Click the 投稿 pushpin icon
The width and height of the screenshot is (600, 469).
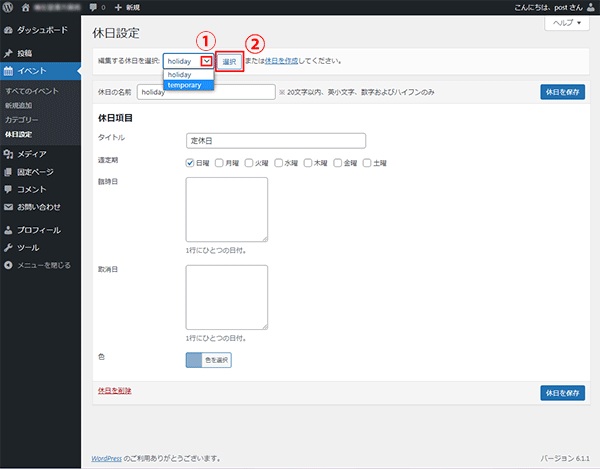(8, 53)
